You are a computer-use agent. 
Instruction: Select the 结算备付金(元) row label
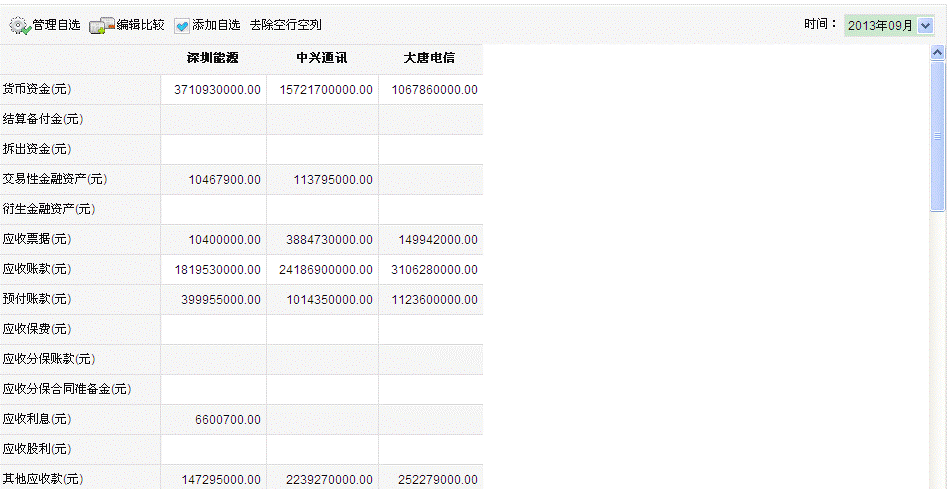tap(43, 120)
